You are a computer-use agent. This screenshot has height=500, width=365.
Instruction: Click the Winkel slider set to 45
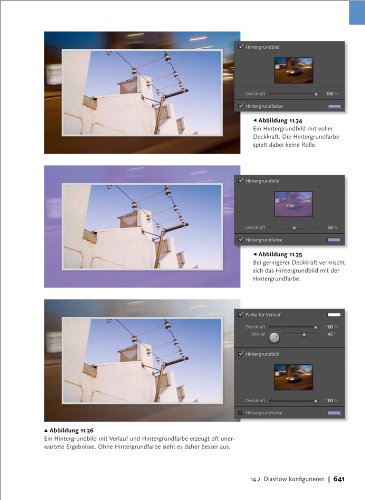coord(300,334)
